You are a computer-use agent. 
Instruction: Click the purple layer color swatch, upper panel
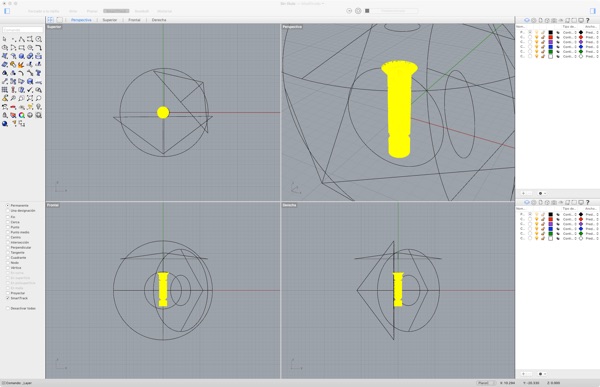pos(551,42)
